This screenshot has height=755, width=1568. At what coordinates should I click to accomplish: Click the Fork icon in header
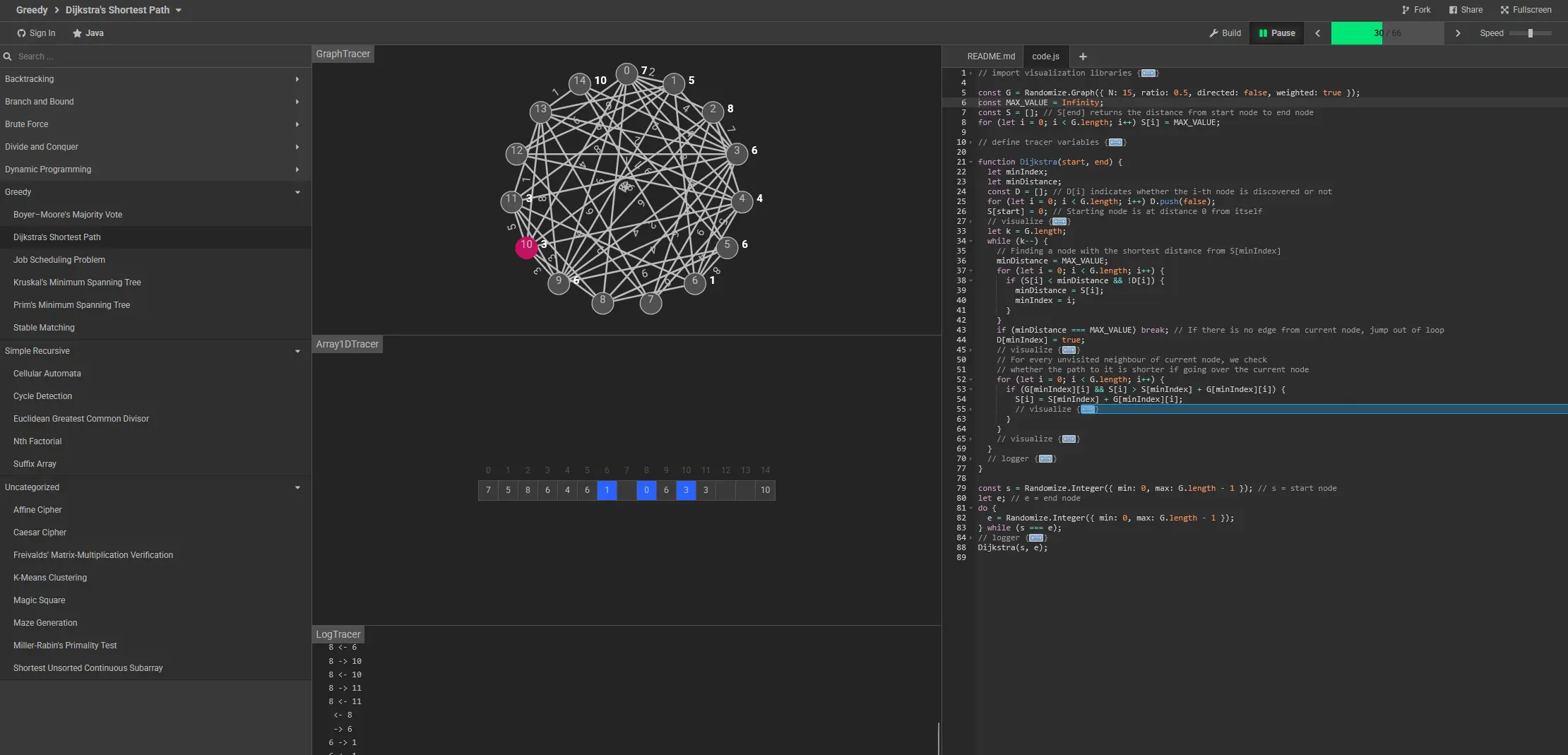[1406, 10]
